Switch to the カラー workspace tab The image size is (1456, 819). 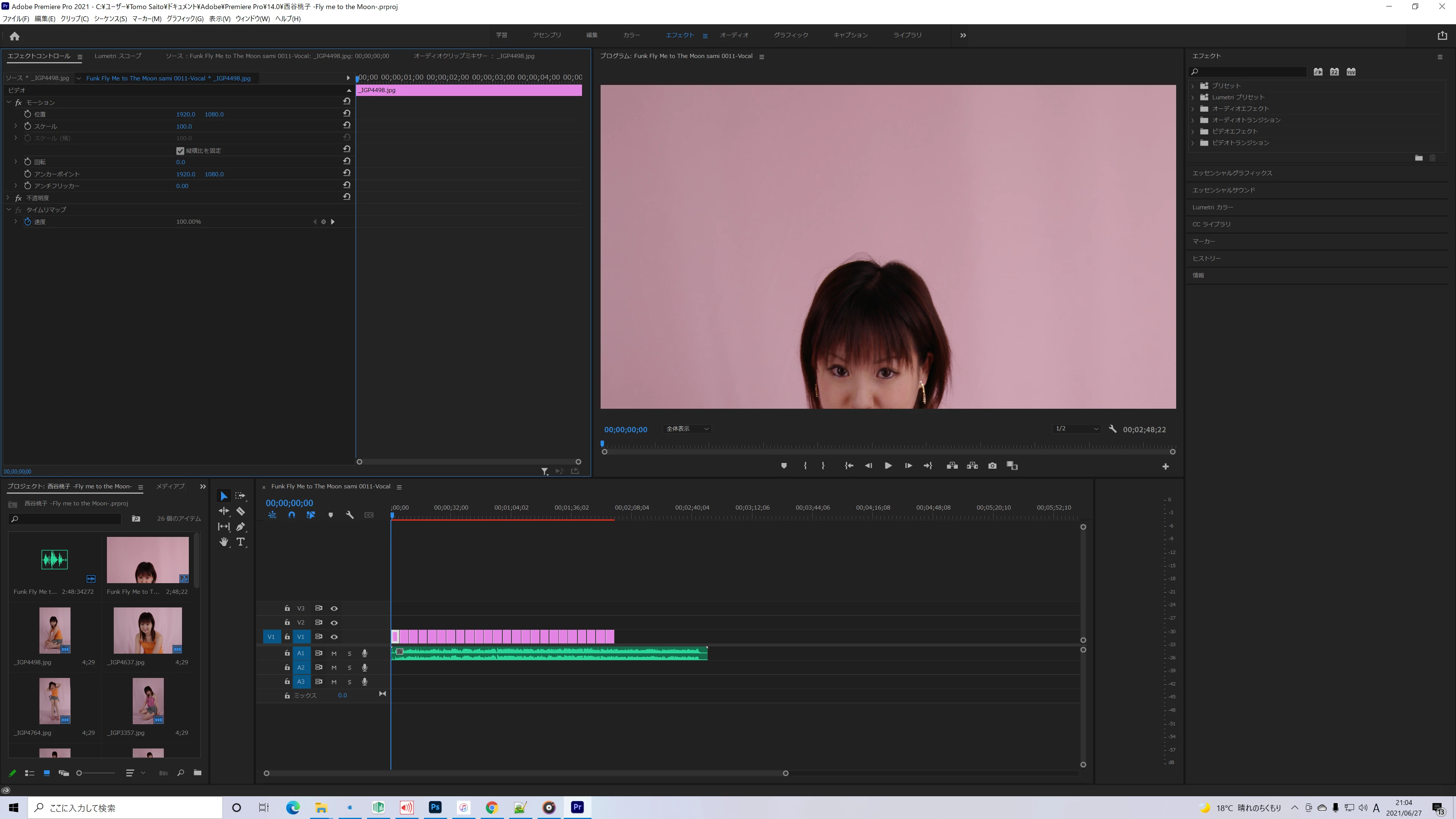pos(631,35)
